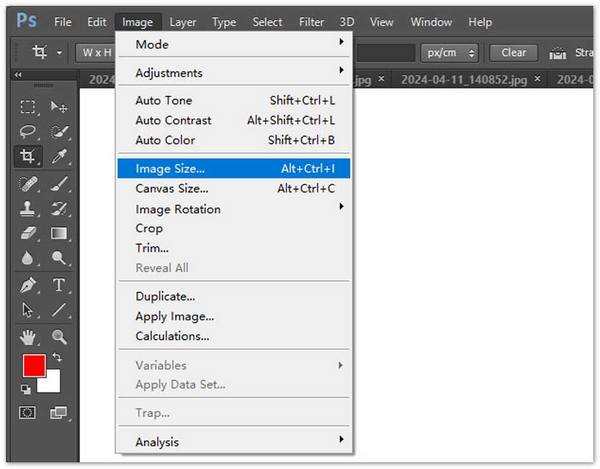600x469 pixels.
Task: Open the px/cm units dropdown
Action: coord(449,52)
